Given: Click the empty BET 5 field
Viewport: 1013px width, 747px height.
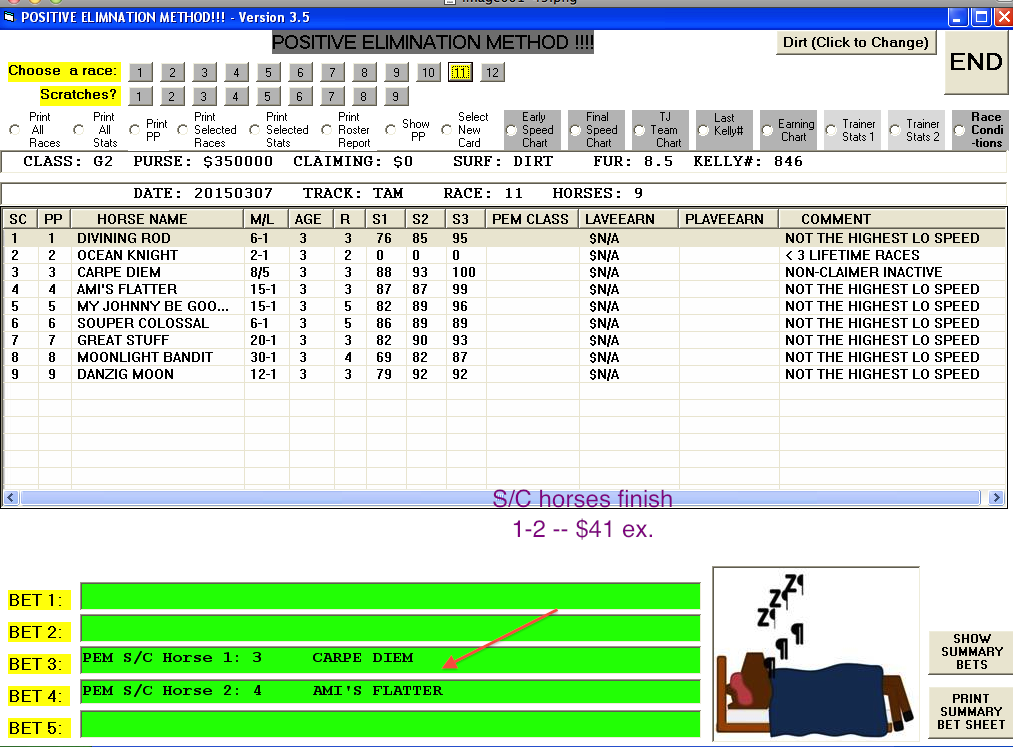Looking at the screenshot, I should 390,724.
